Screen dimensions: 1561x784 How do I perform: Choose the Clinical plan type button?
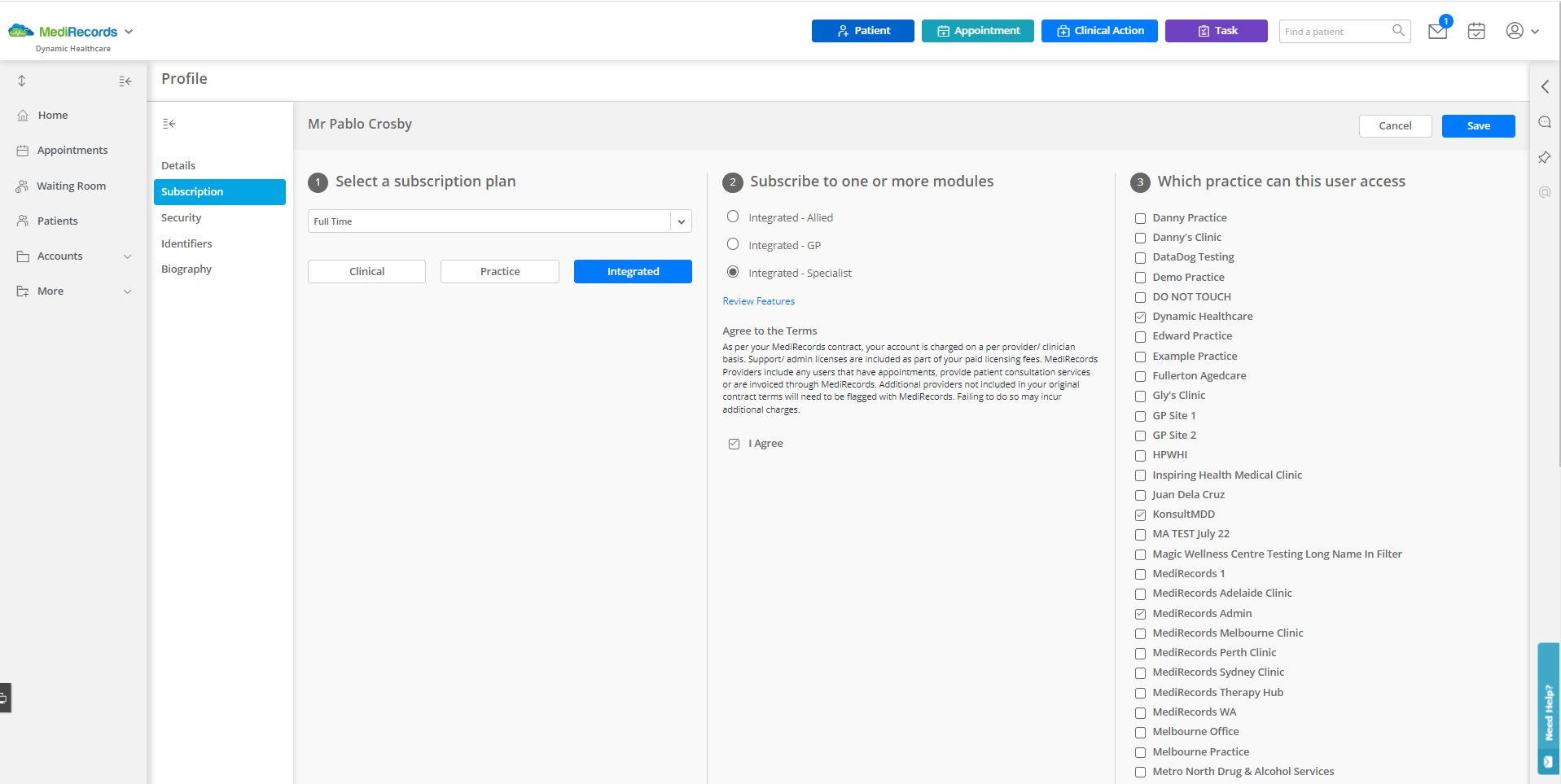click(x=366, y=271)
